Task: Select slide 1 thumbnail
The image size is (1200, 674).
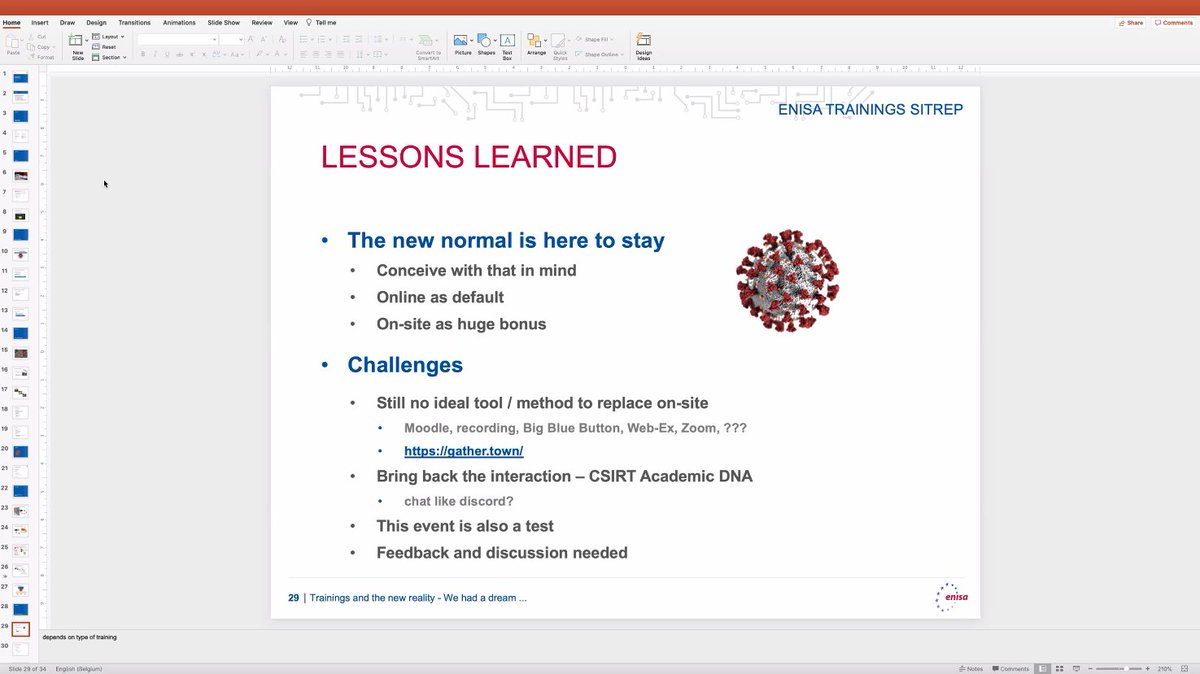Action: click(x=20, y=77)
